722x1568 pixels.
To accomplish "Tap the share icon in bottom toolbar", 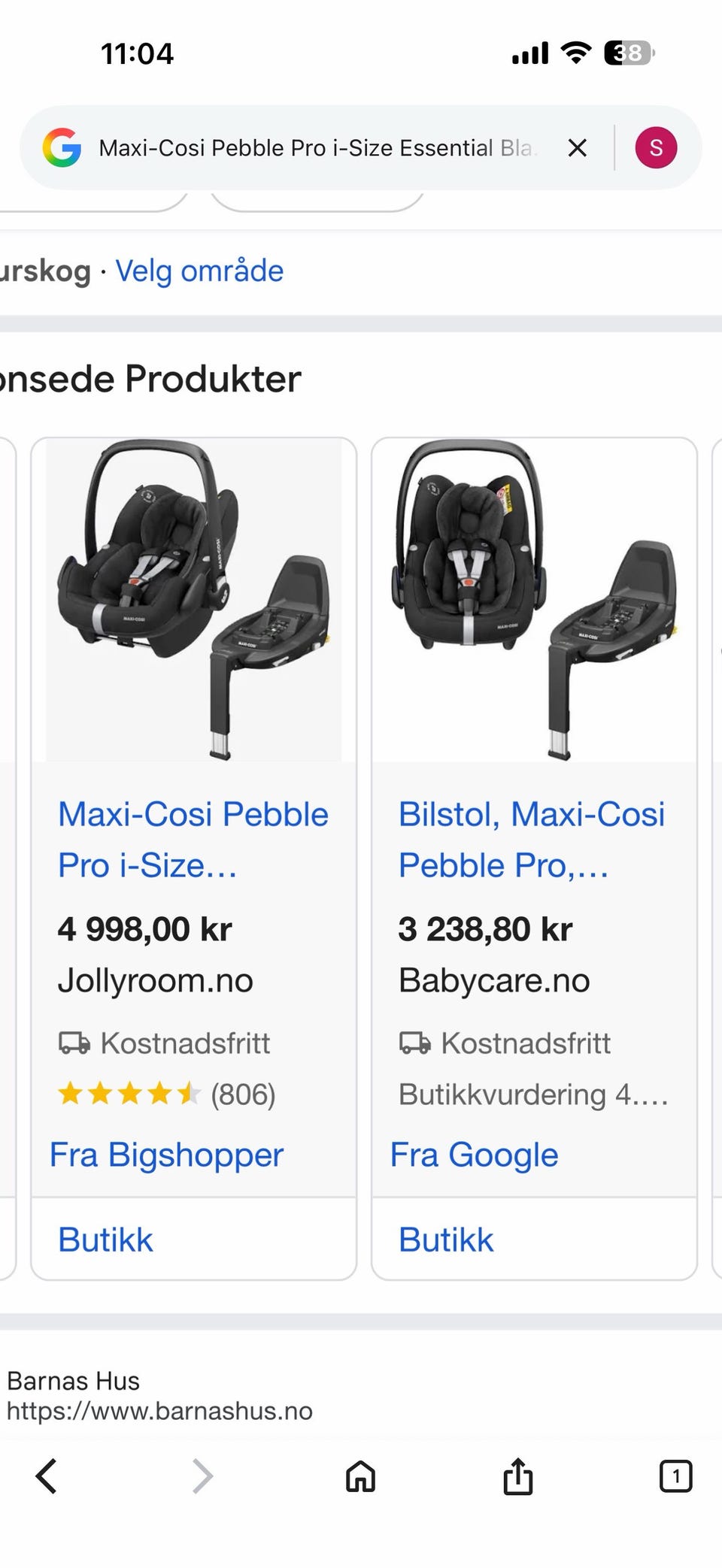I will [x=517, y=1475].
